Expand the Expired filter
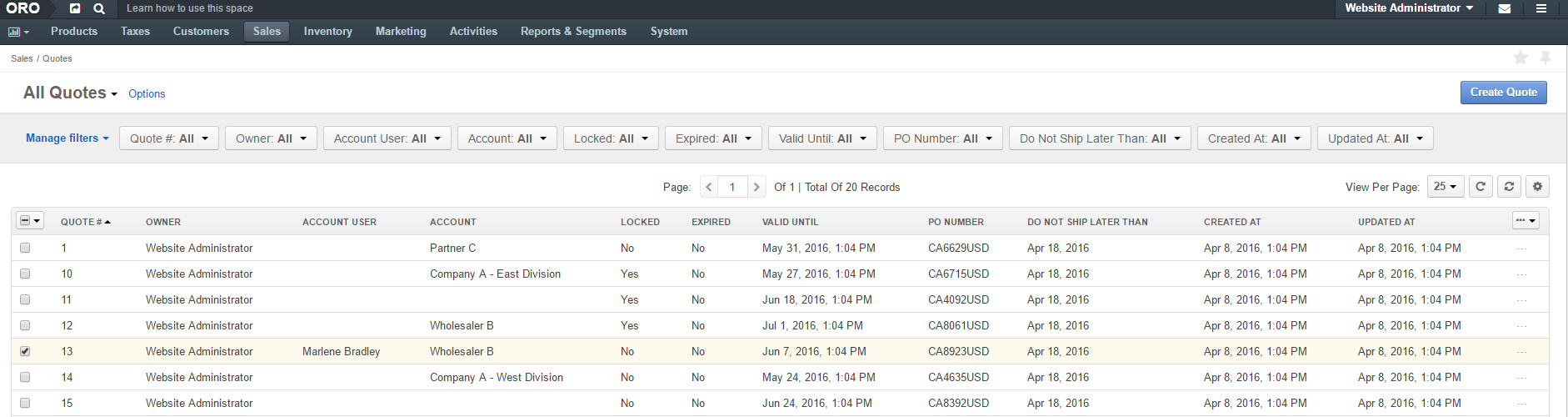This screenshot has width=1568, height=417. click(x=713, y=138)
